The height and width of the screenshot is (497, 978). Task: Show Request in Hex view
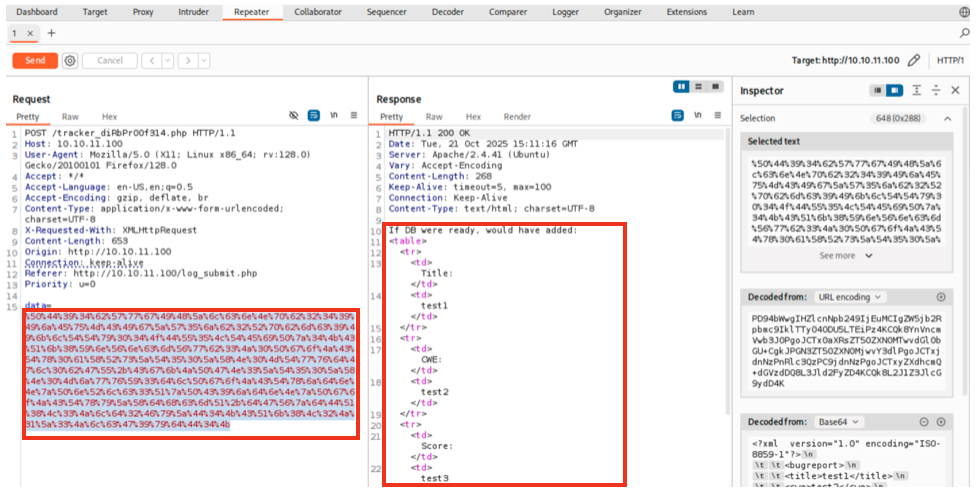[x=109, y=117]
